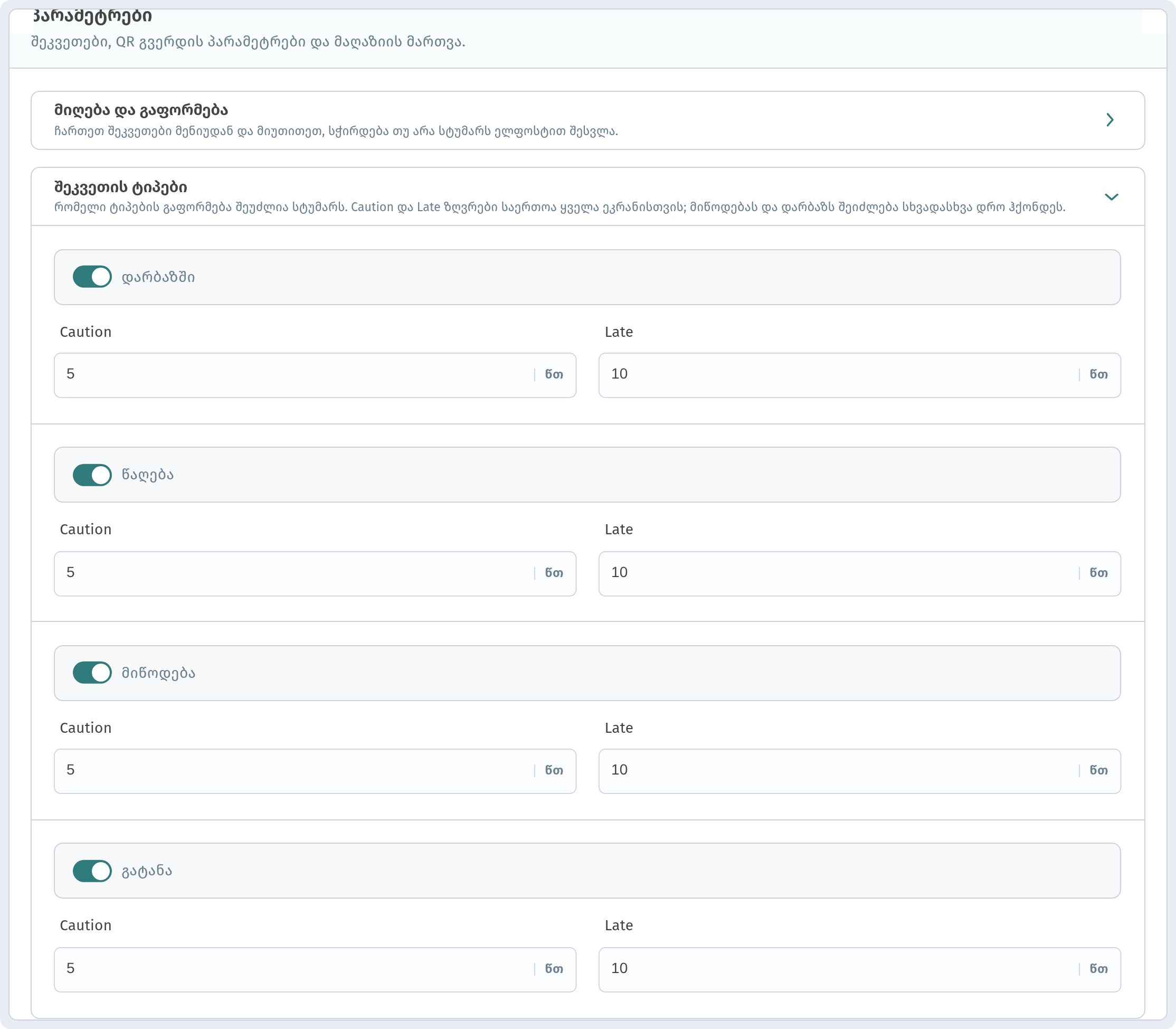Disable the დარბაზში toggle
Viewport: 1176px width, 1029px height.
point(92,277)
